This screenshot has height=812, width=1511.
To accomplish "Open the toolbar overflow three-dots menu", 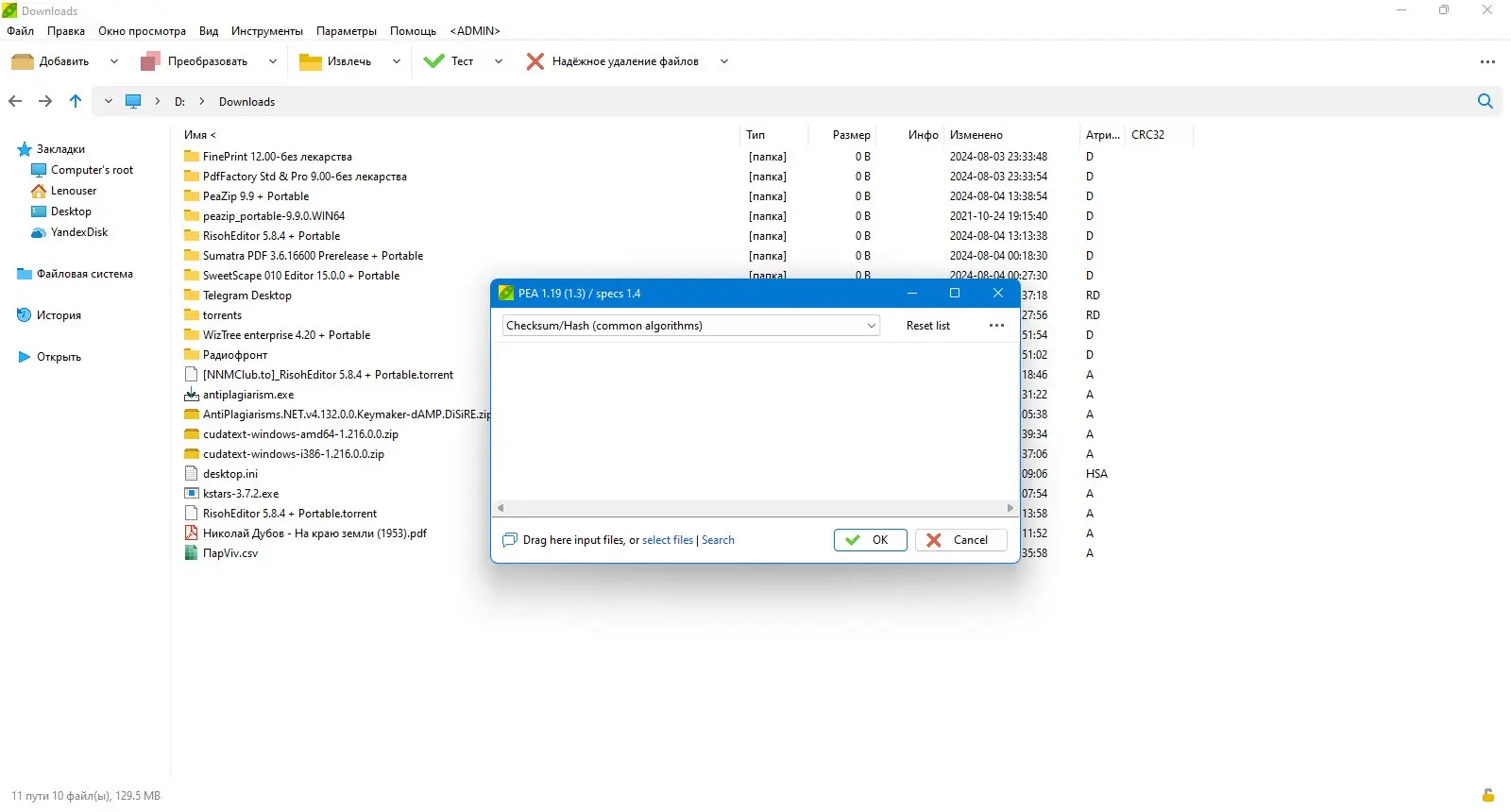I will (x=1487, y=61).
